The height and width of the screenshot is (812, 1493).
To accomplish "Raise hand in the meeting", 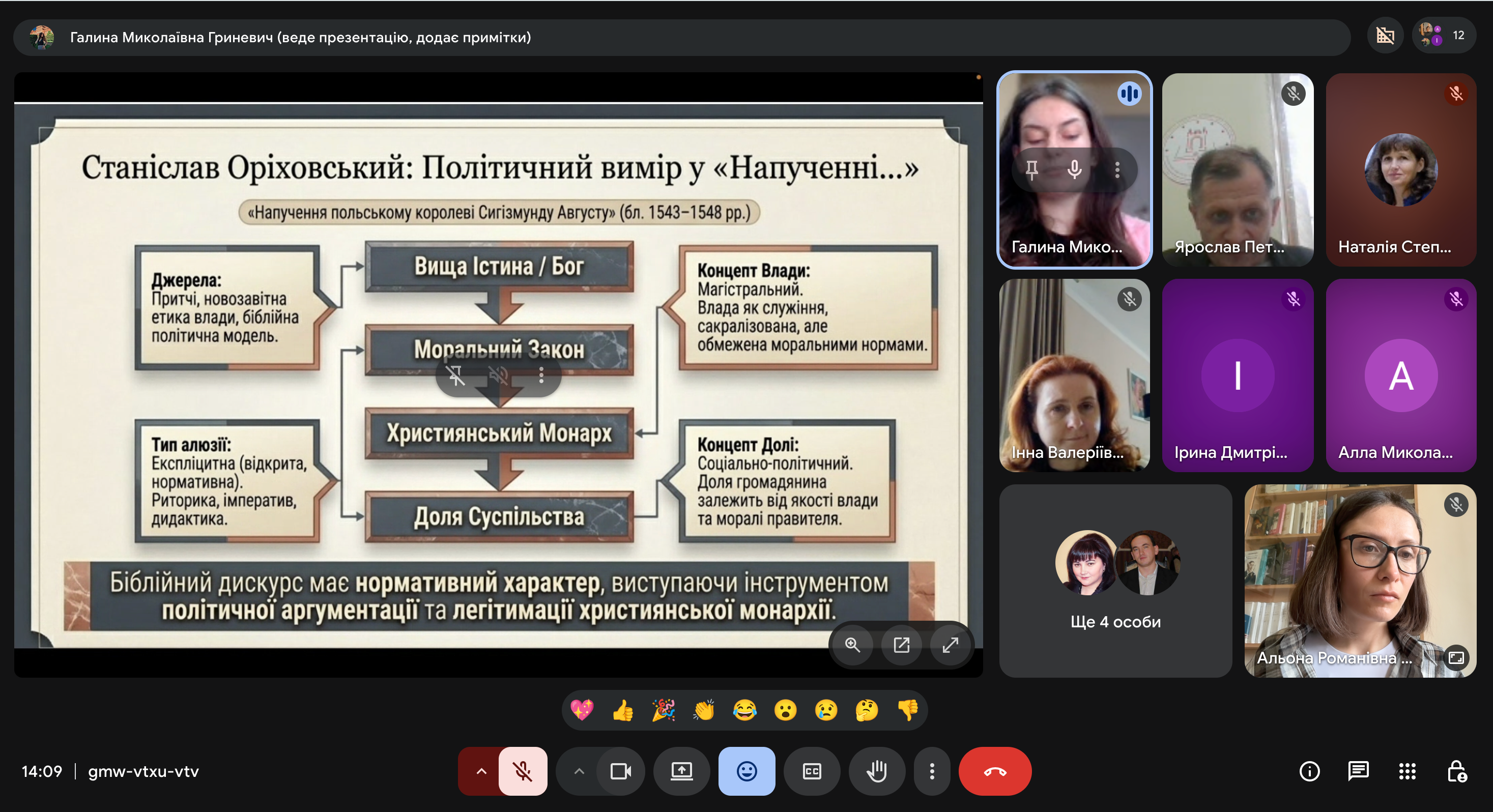I will click(876, 771).
